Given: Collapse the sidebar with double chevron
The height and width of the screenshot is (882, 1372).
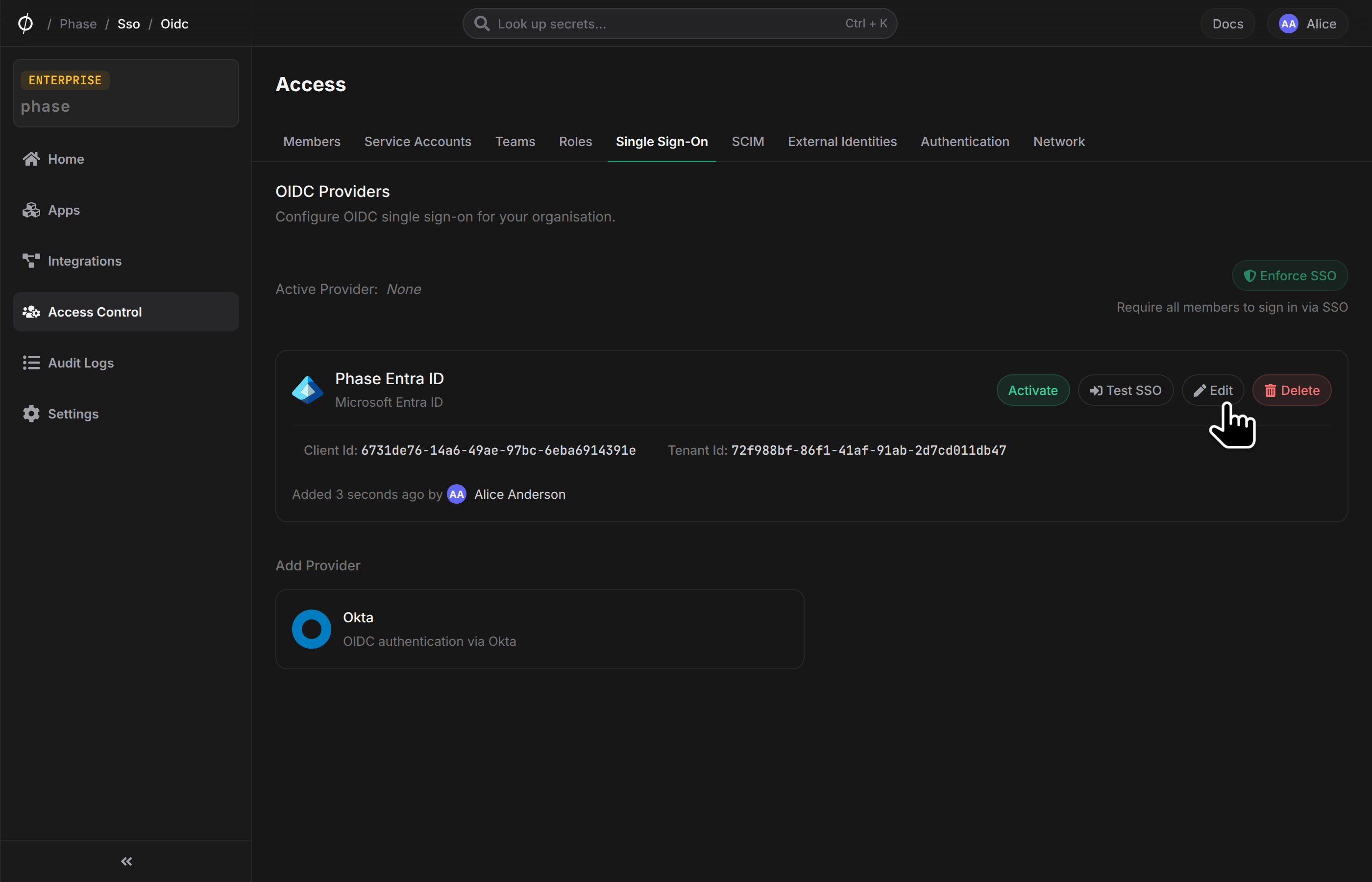Looking at the screenshot, I should [126, 861].
